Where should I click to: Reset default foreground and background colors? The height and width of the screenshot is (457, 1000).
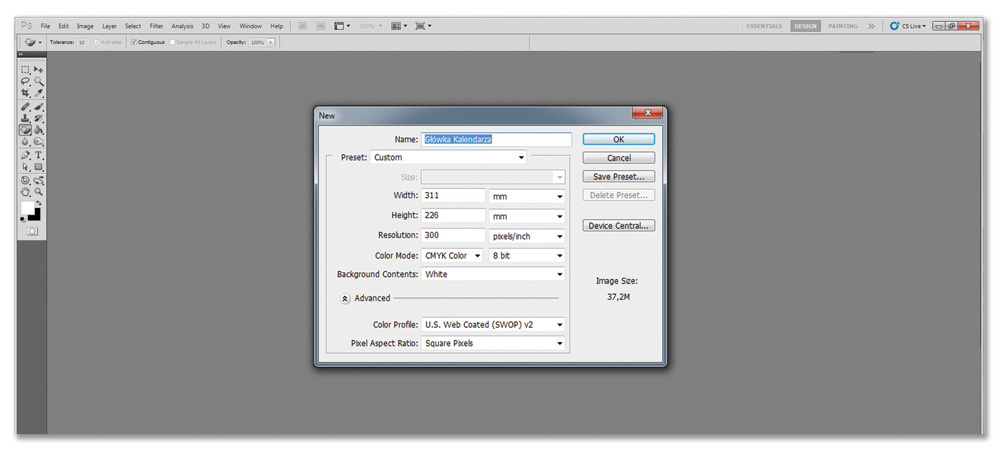(24, 219)
